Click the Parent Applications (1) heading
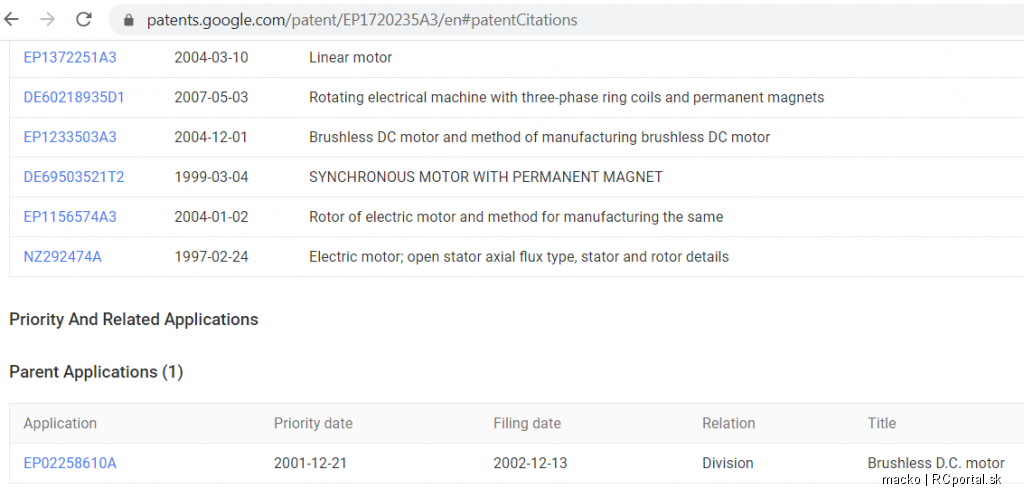The width and height of the screenshot is (1024, 489). [96, 372]
